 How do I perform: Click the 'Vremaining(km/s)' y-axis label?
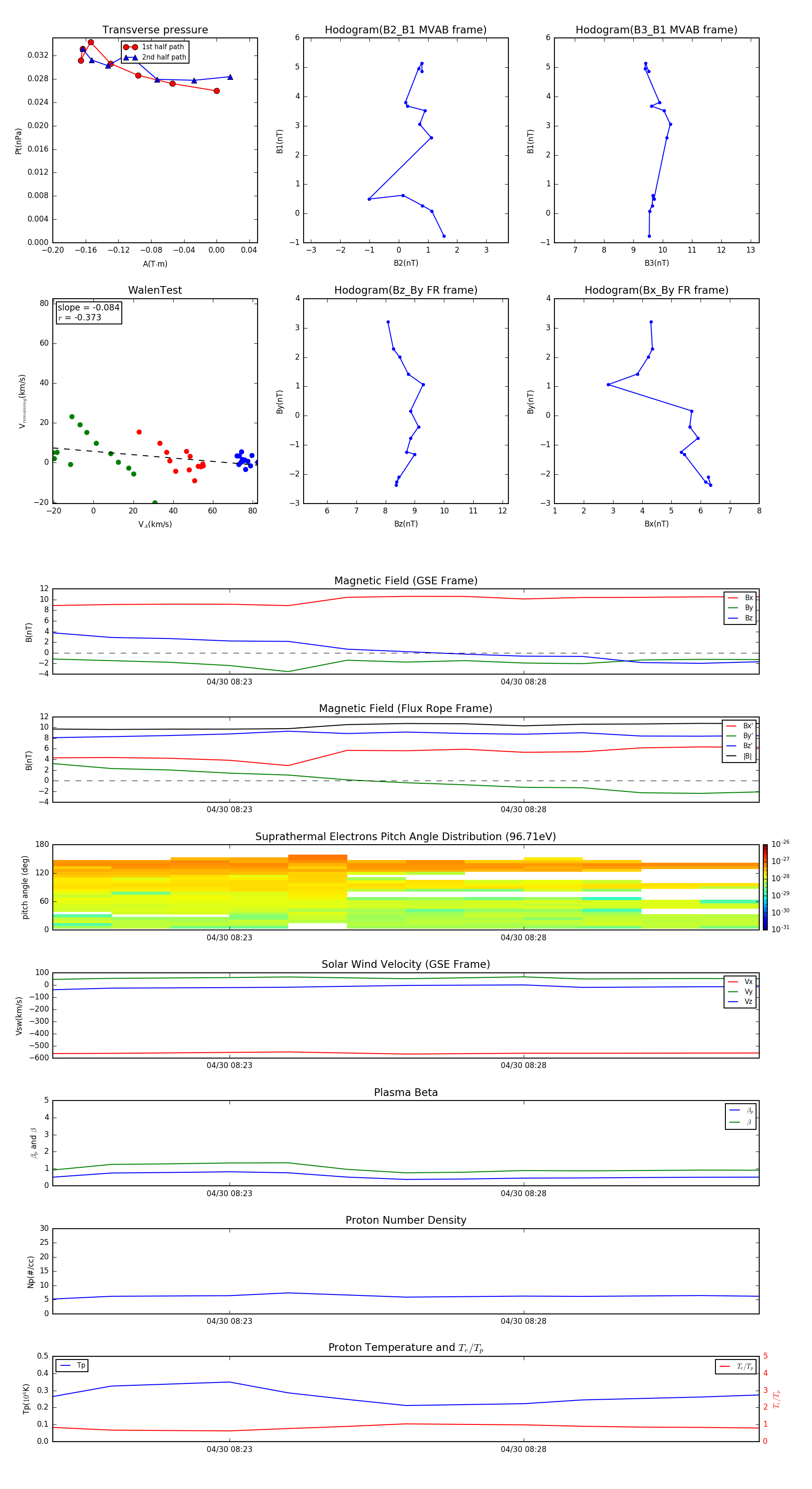click(x=22, y=401)
